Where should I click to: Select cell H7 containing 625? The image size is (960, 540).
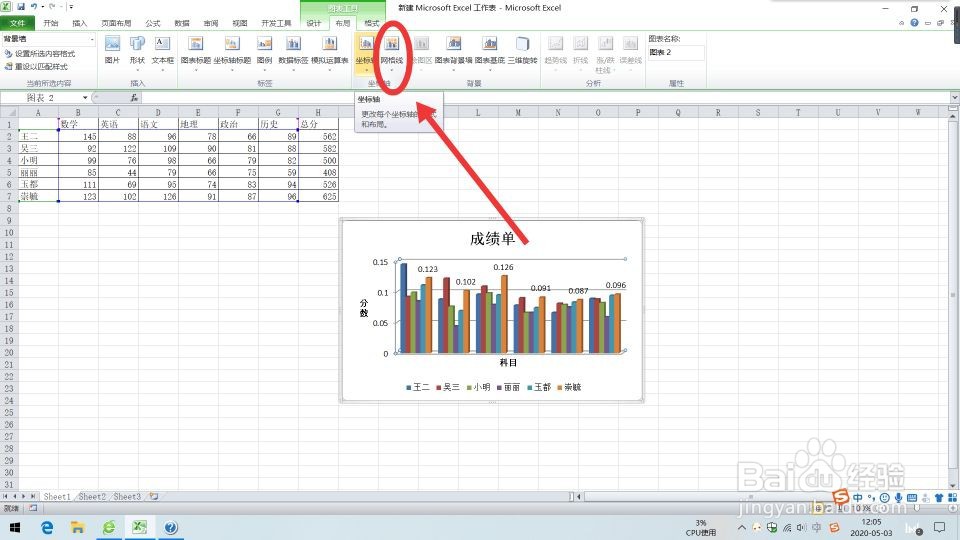[x=318, y=197]
